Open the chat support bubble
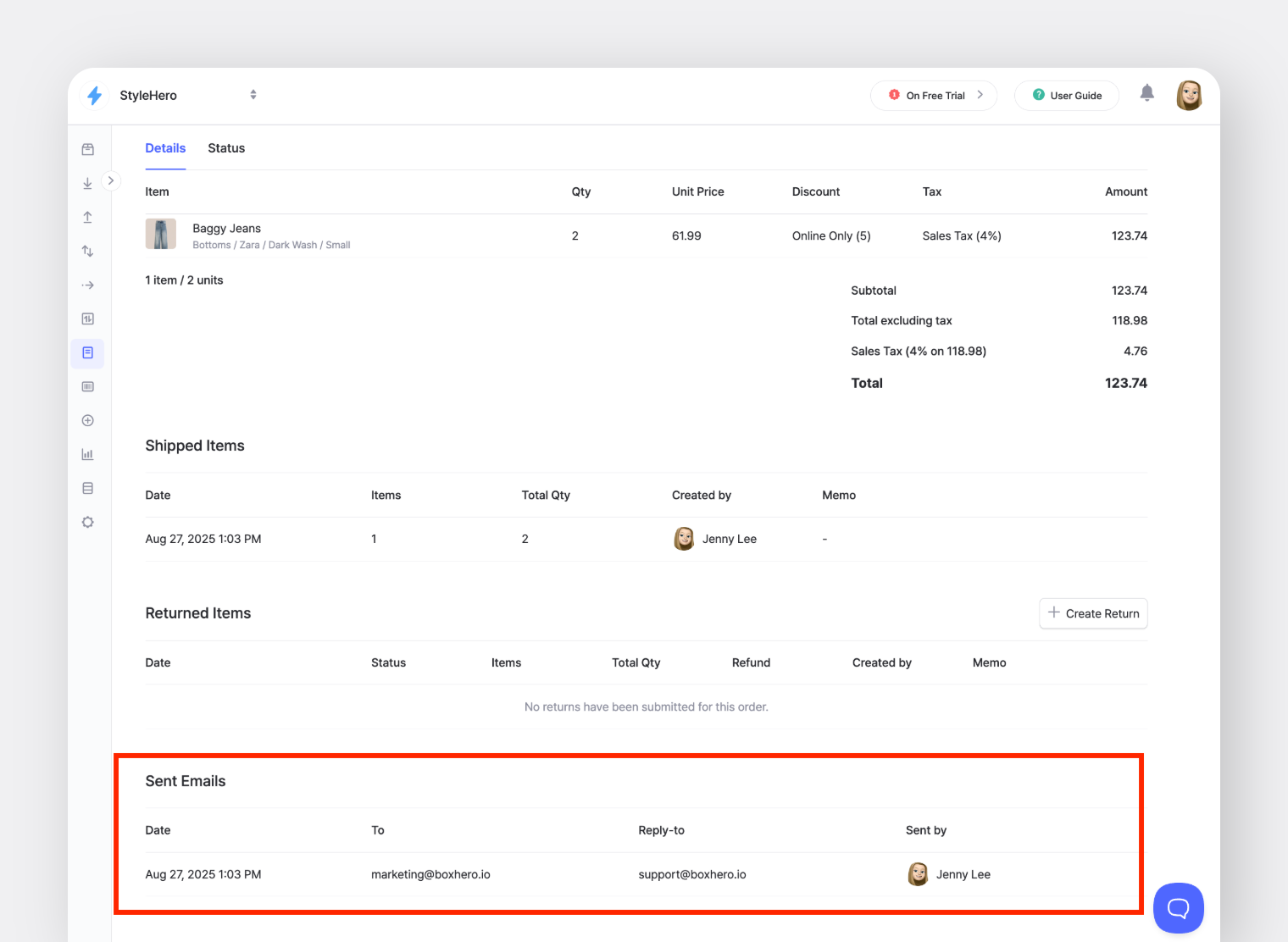 pos(1178,907)
